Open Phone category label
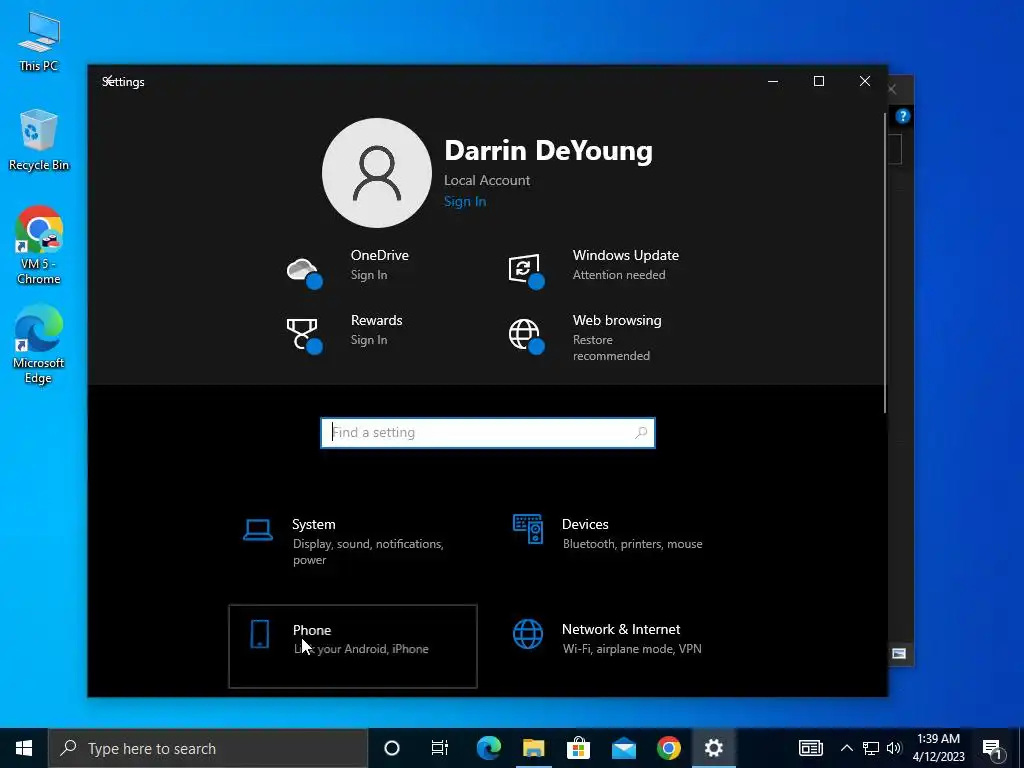Screen dimensions: 1024x768 312,630
